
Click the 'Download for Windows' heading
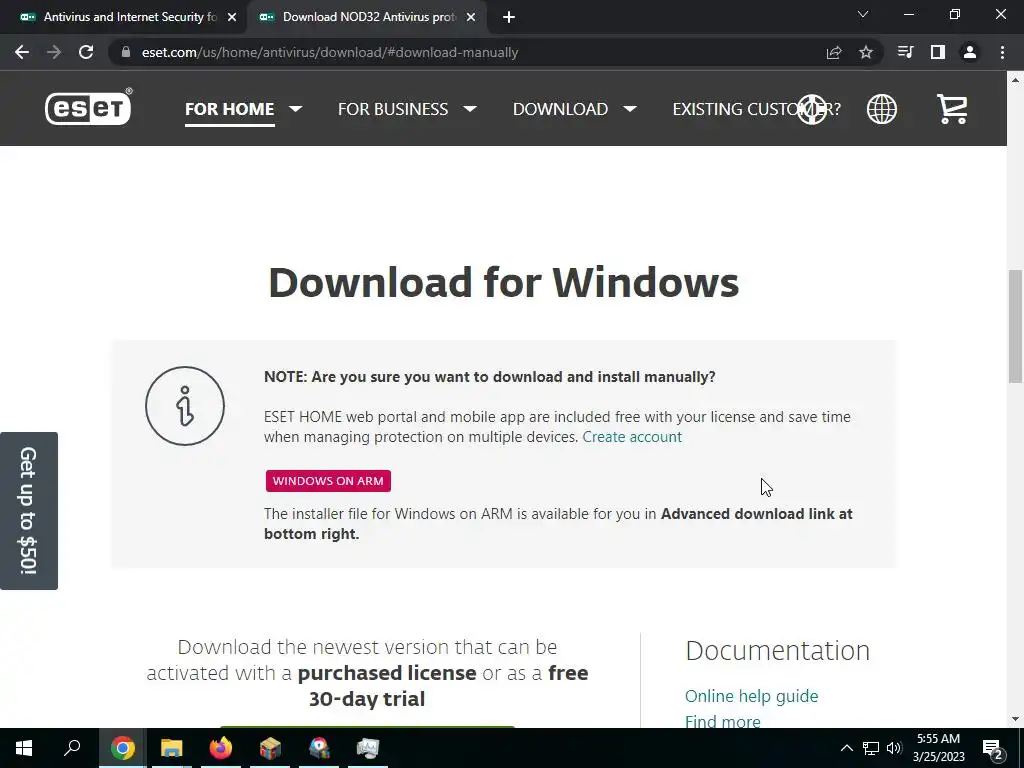(504, 282)
